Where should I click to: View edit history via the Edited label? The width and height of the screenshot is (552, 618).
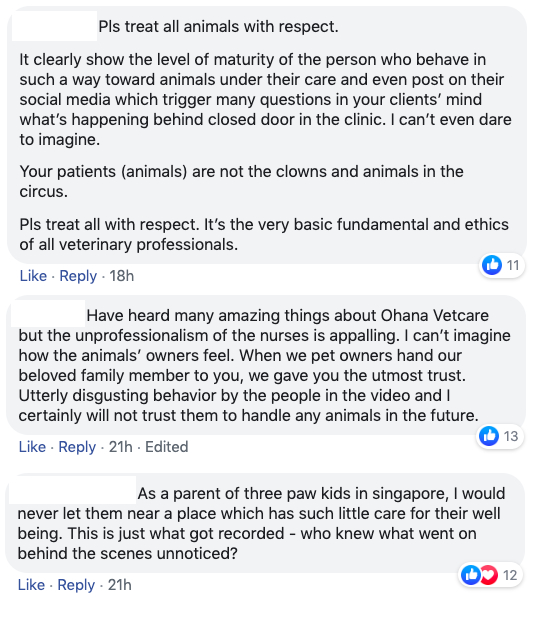point(167,447)
